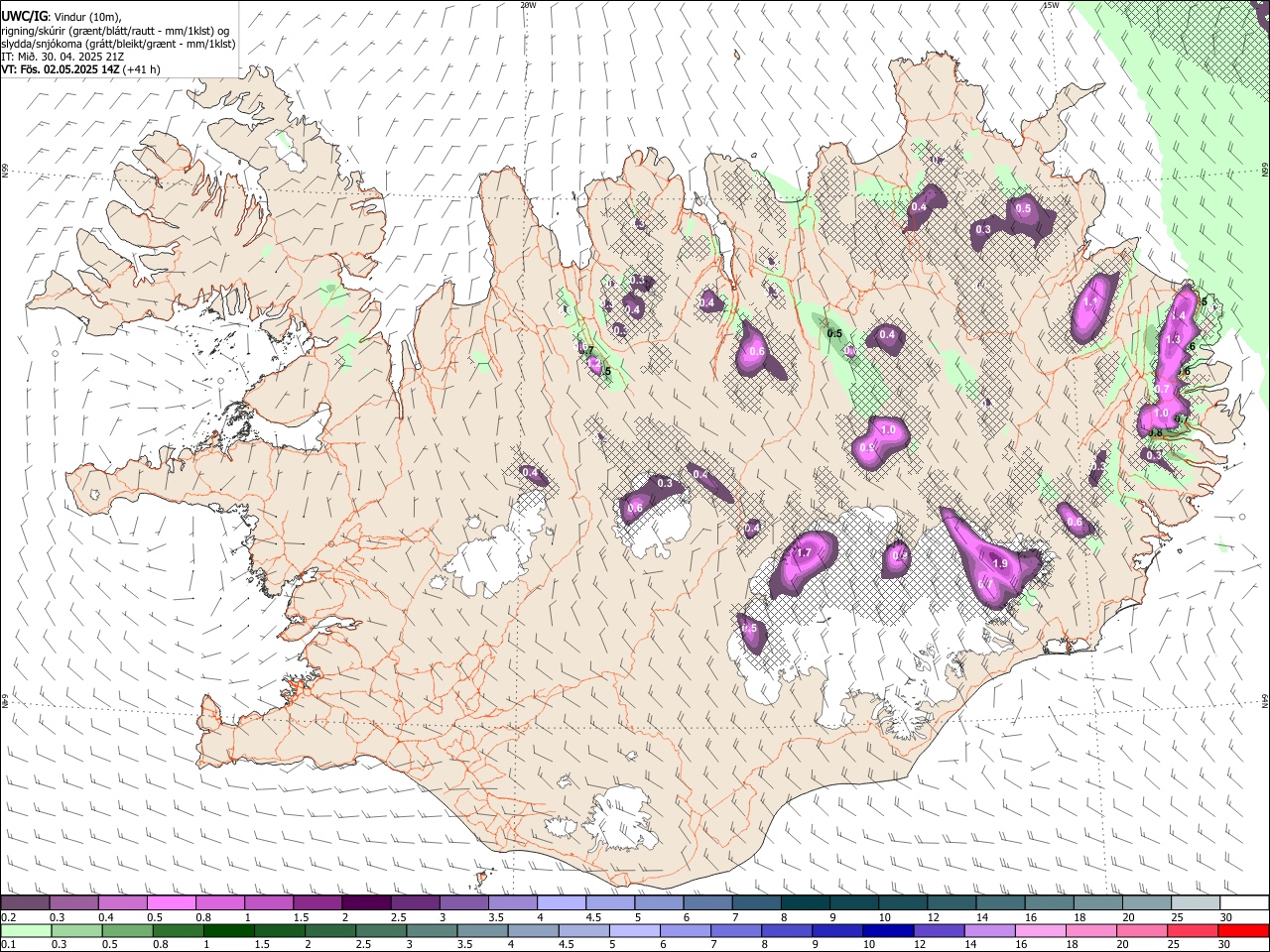Select the dark purple 2 swatch, upper legend row
This screenshot has height=952, width=1270.
(366, 903)
